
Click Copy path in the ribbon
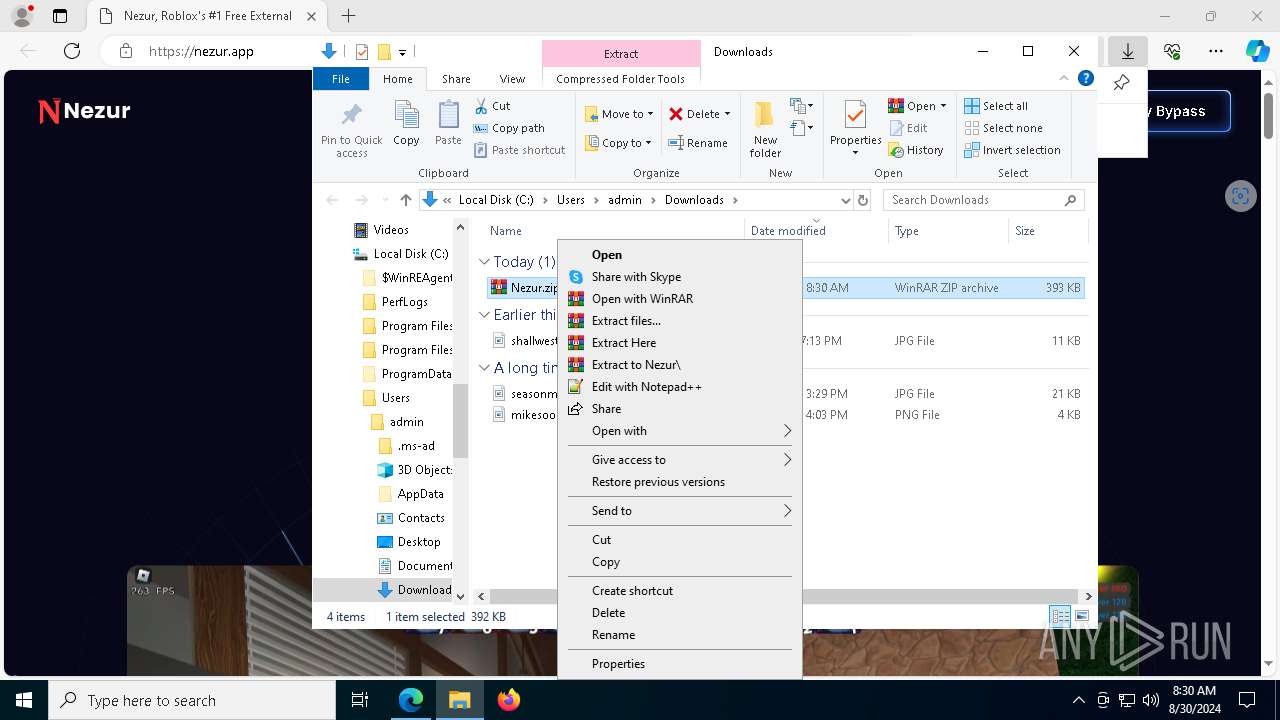[x=509, y=128]
